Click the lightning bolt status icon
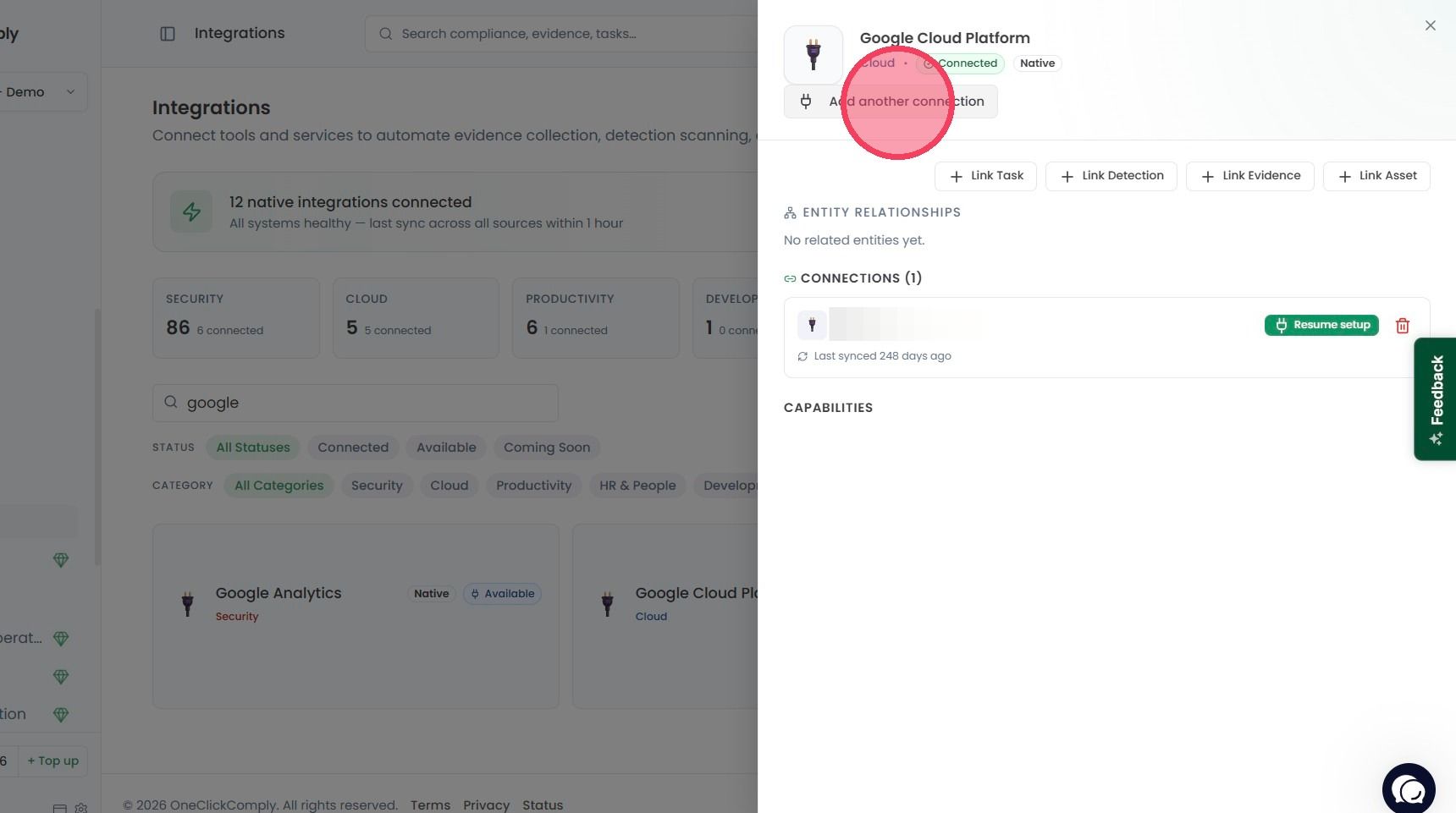The height and width of the screenshot is (813, 1456). 192,211
